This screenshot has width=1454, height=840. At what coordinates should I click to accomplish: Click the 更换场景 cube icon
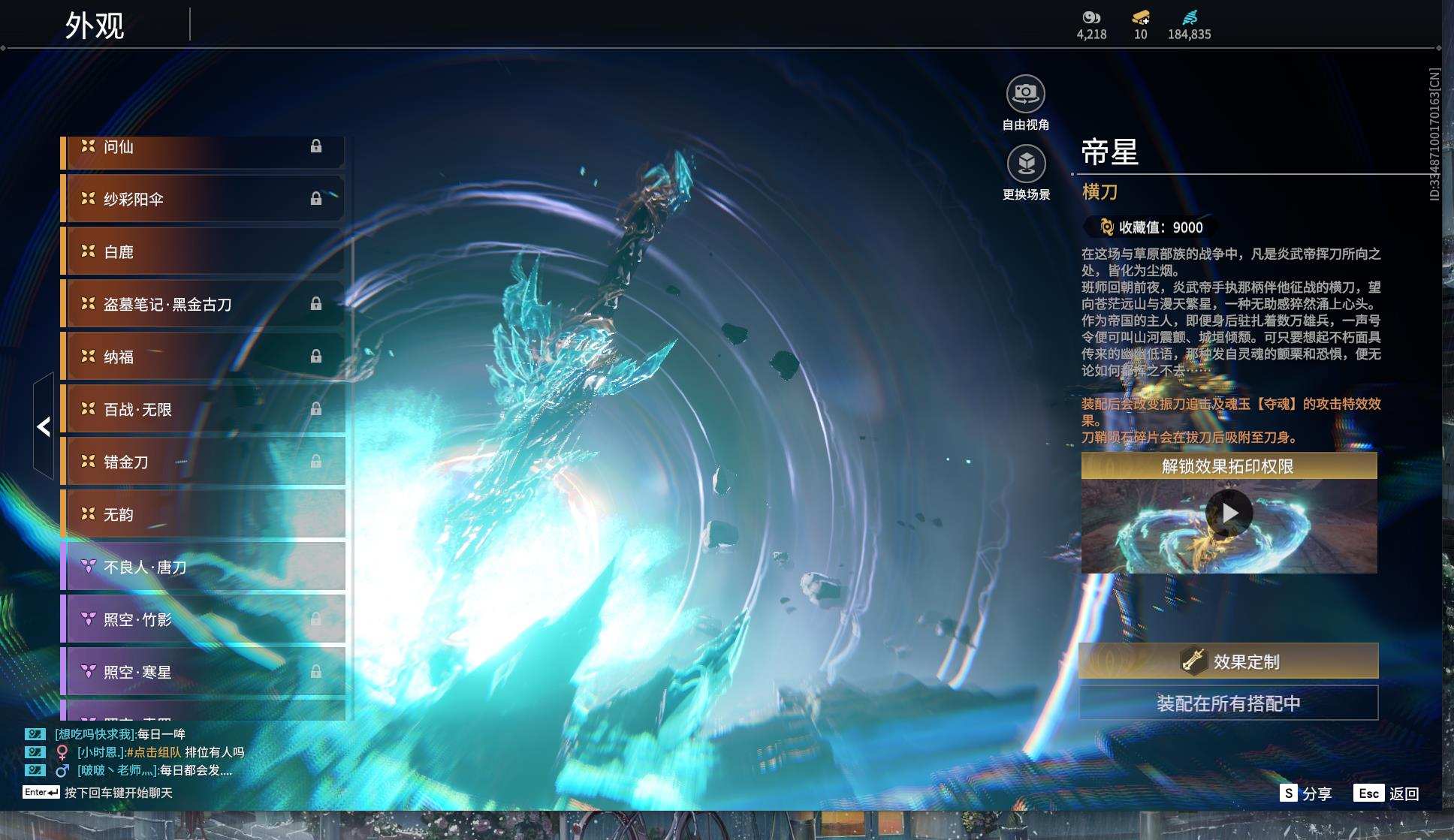tap(1026, 163)
